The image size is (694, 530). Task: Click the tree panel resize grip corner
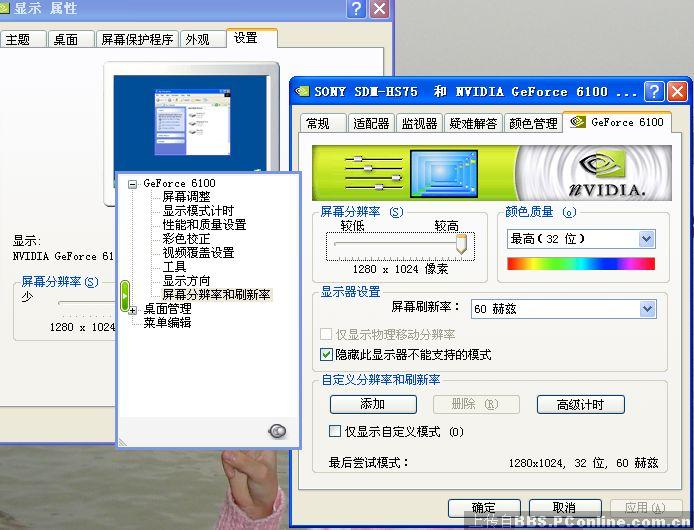[x=123, y=441]
